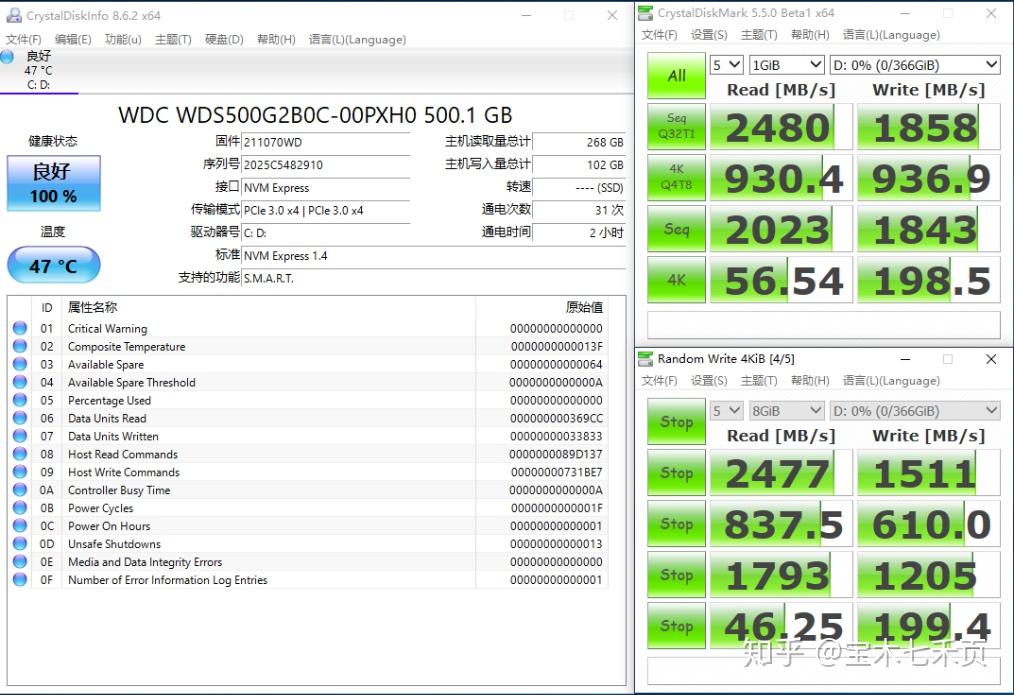Open the 1GiB test size dropdown
The height and width of the screenshot is (695, 1014).
tap(786, 65)
